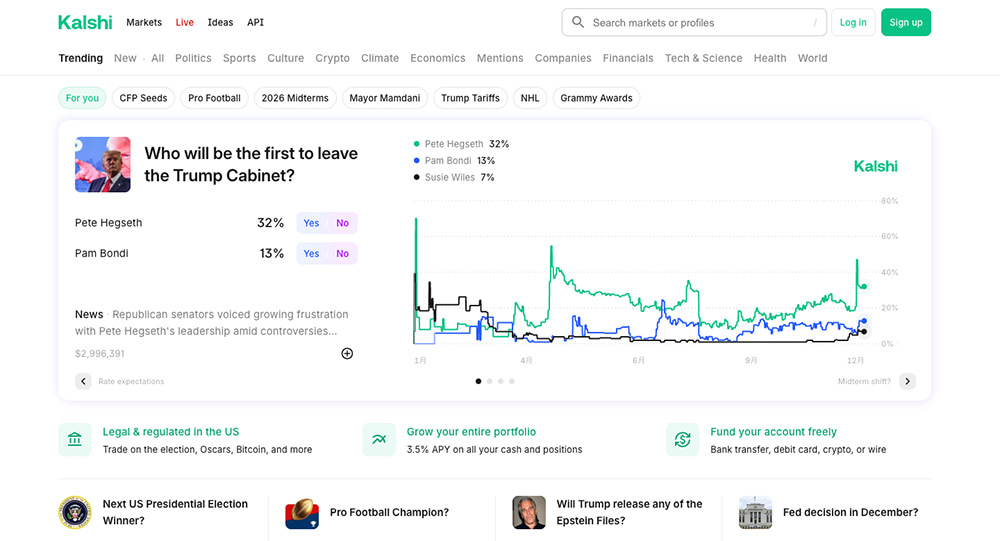
Task: Open the presidential seal thumbnail
Action: point(75,512)
